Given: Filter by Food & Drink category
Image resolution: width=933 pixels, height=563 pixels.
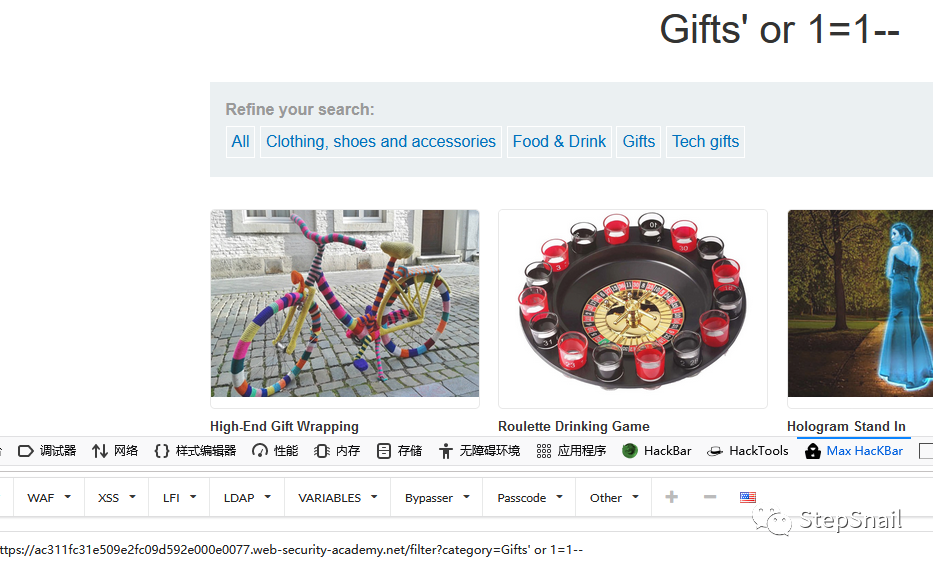Looking at the screenshot, I should pyautogui.click(x=559, y=142).
